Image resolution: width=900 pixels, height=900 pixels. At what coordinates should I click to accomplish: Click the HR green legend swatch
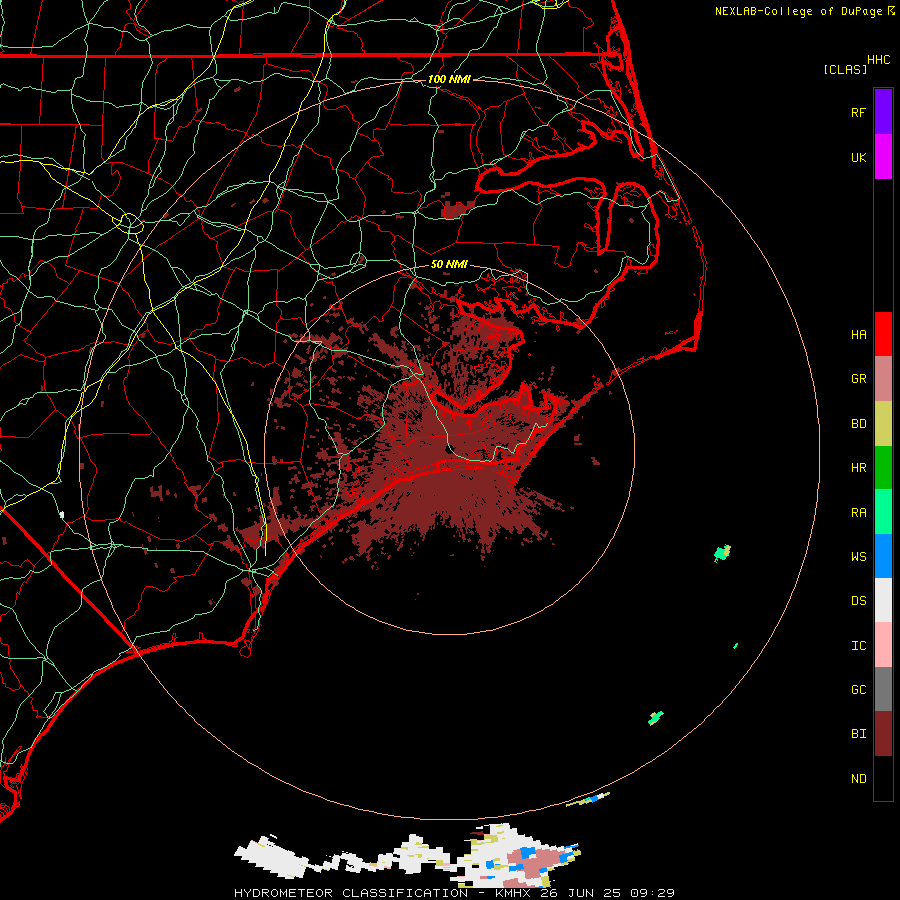point(883,468)
